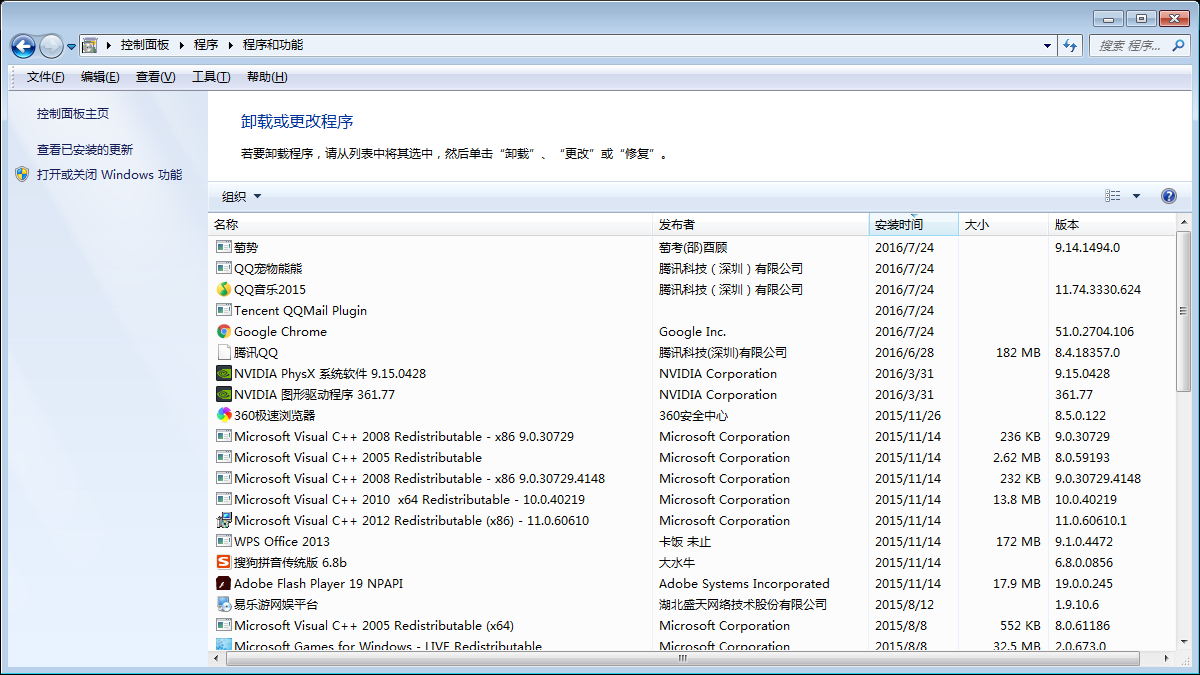The width and height of the screenshot is (1200, 675).
Task: Click Adobe Systems Incorporated publisher cell
Action: [744, 584]
